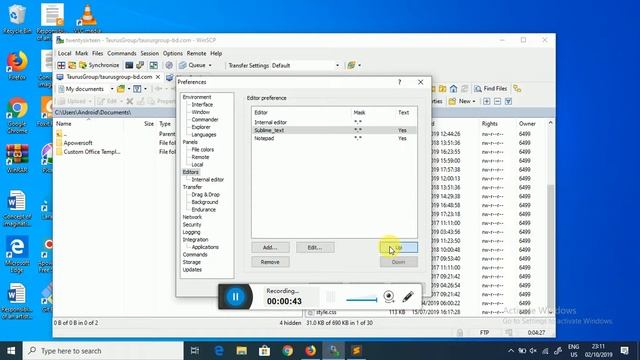Select Internal editor in Preferences tree
This screenshot has height=360, width=640.
[207, 179]
